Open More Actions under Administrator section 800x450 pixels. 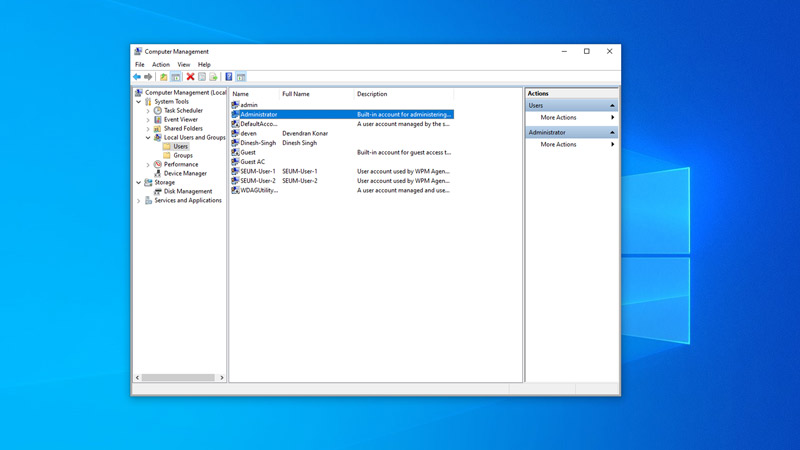571,144
